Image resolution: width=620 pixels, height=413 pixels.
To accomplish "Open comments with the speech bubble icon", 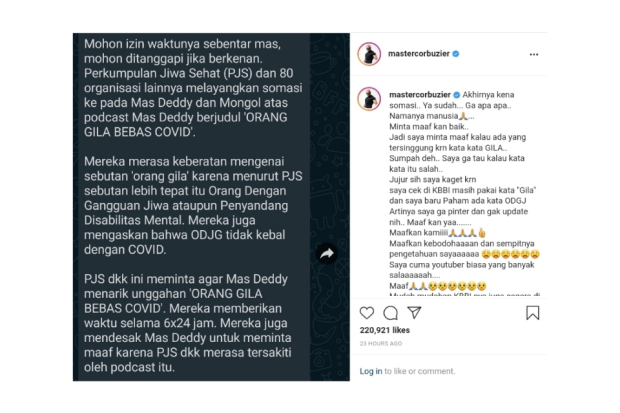I will tap(390, 313).
